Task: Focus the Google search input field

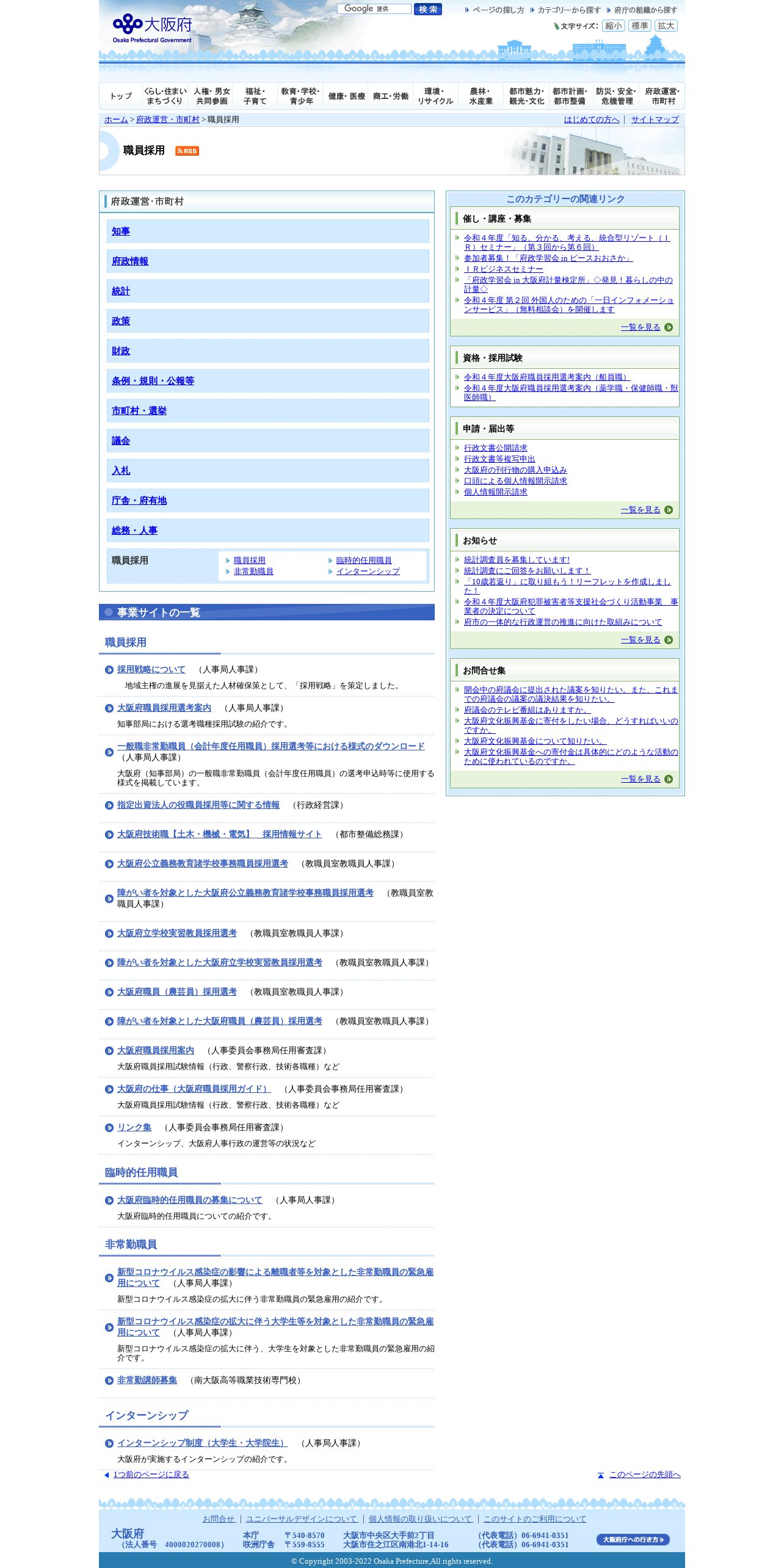Action: click(x=374, y=9)
